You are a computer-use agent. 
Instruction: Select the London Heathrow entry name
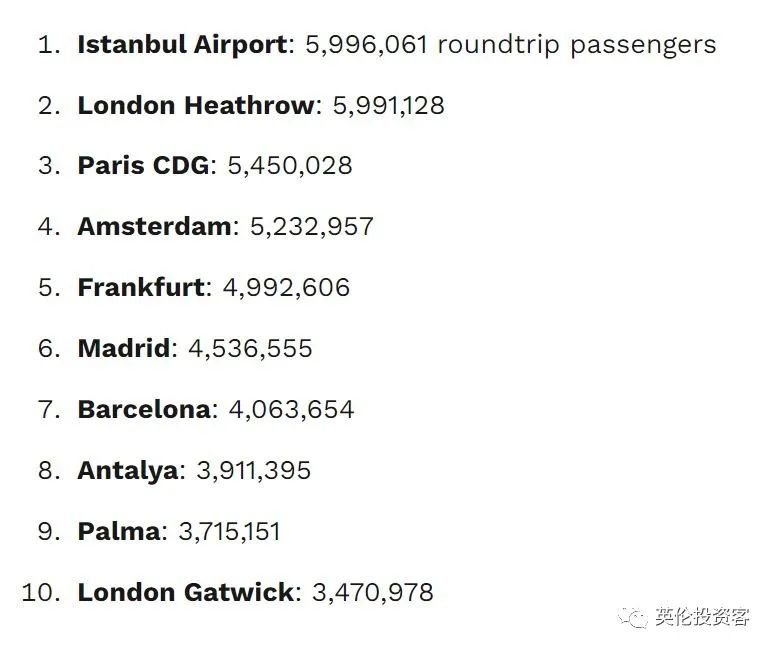[x=195, y=105]
